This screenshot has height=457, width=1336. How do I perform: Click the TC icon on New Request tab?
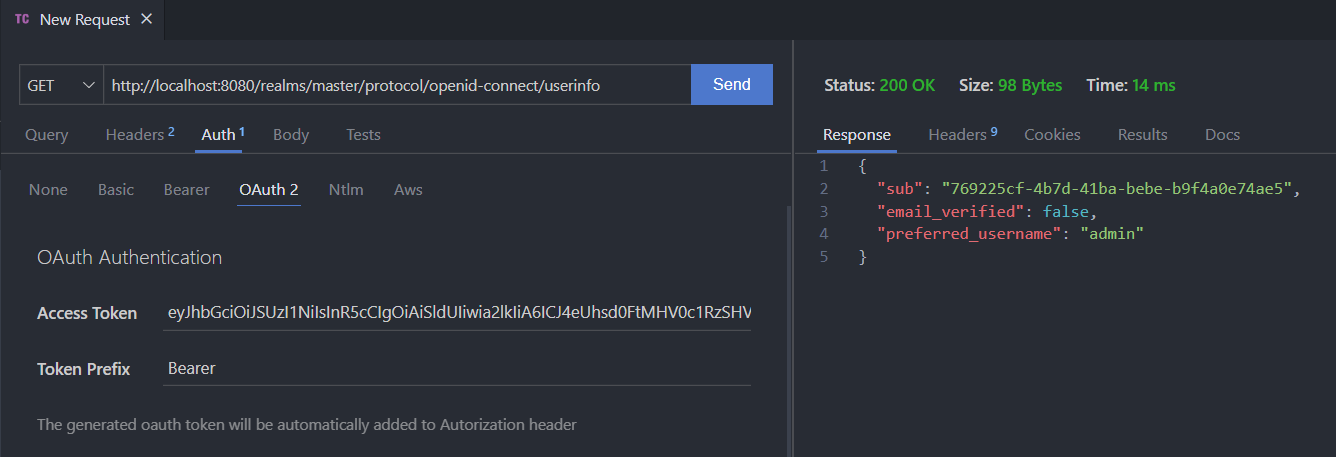[22, 20]
